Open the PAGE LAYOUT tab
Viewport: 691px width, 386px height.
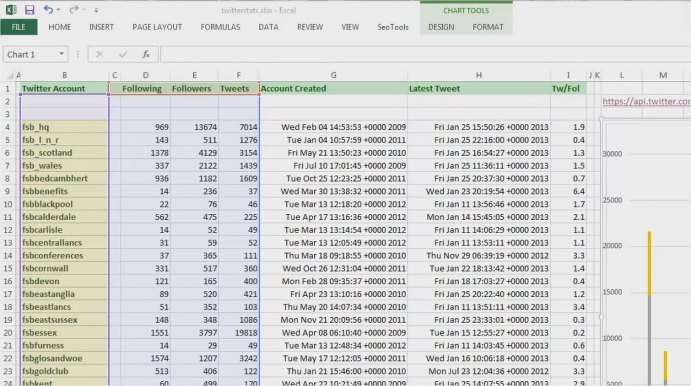(157, 27)
